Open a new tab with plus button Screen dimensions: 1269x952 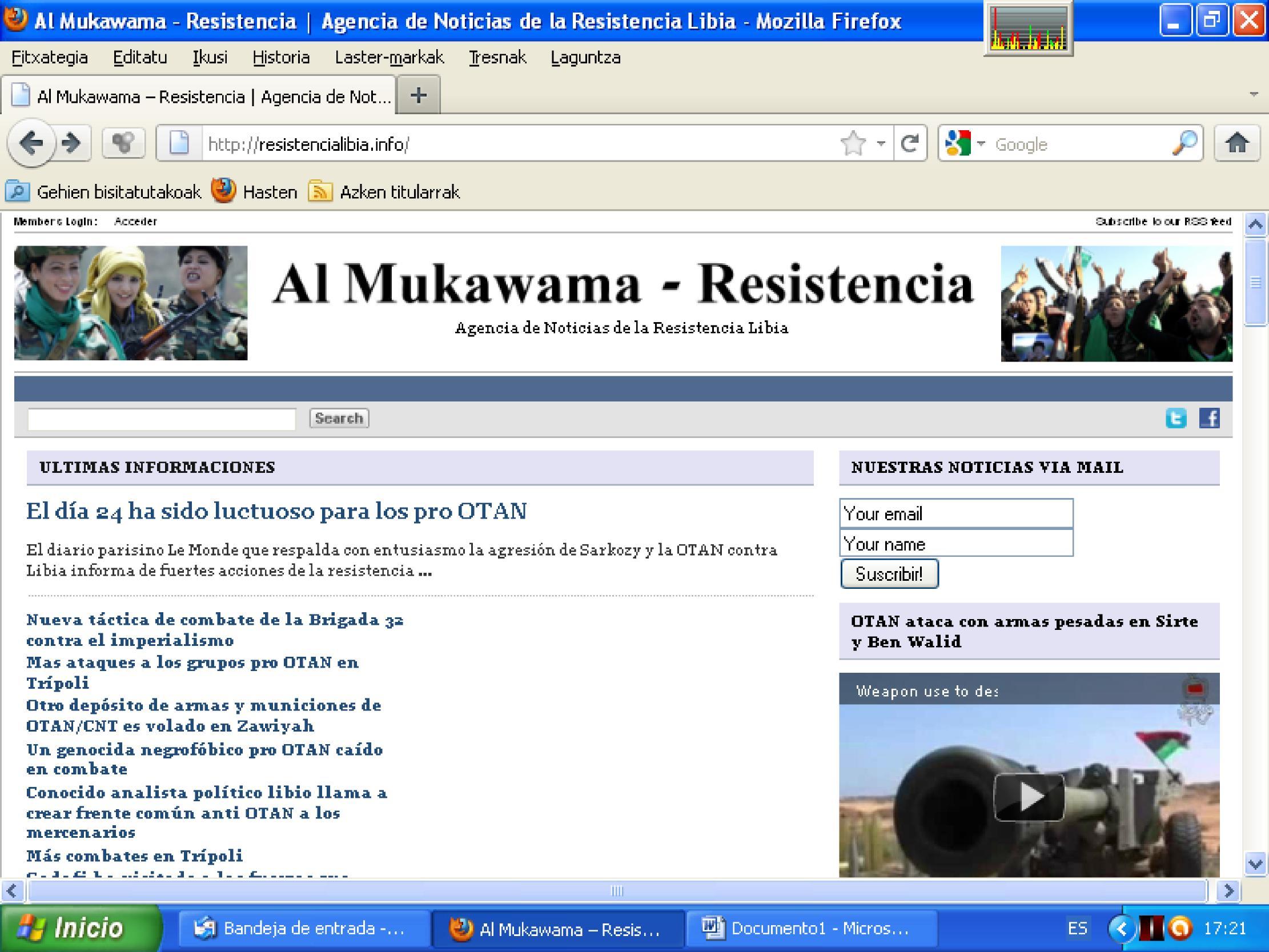pos(419,95)
